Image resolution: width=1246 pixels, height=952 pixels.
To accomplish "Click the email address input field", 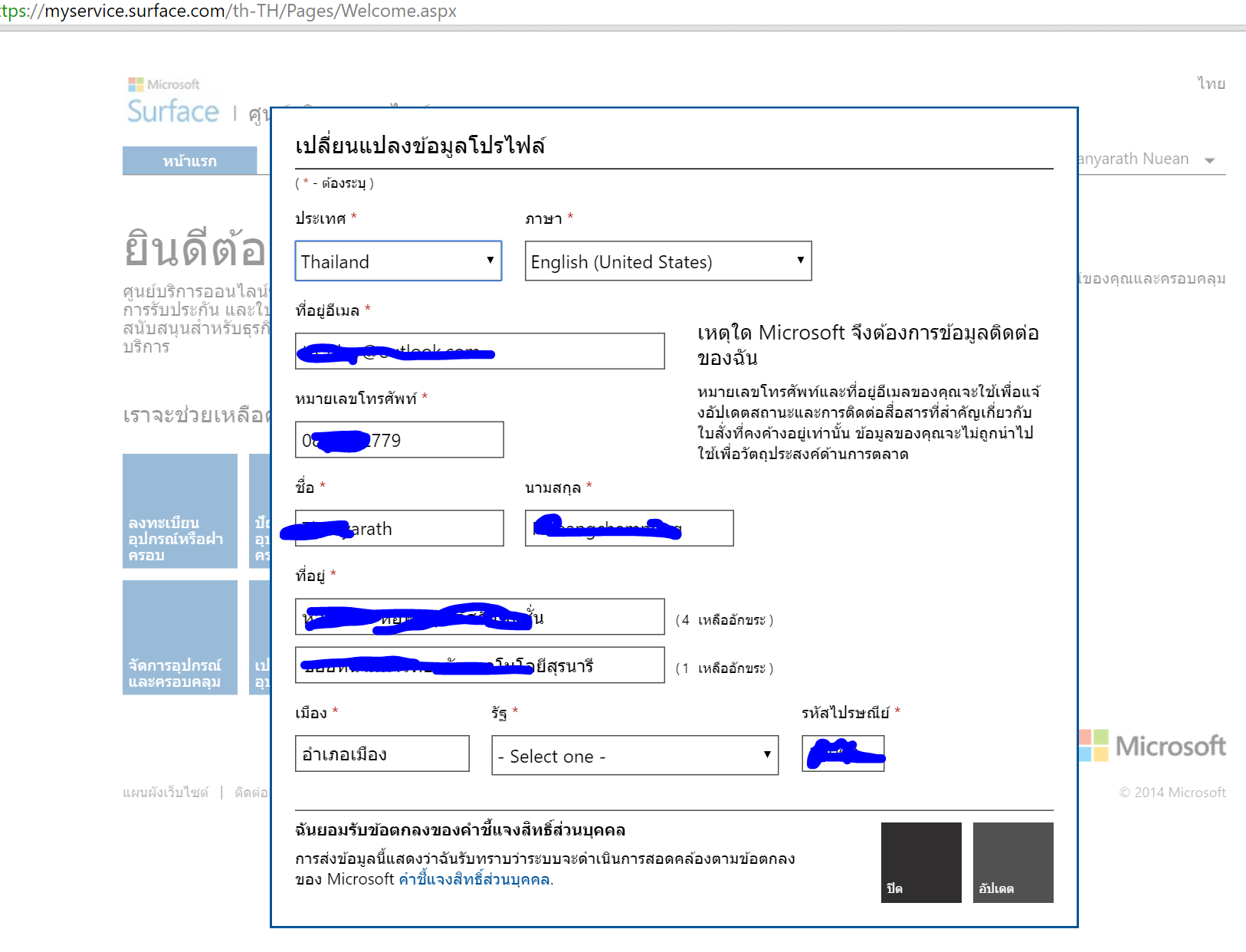I will 480,351.
